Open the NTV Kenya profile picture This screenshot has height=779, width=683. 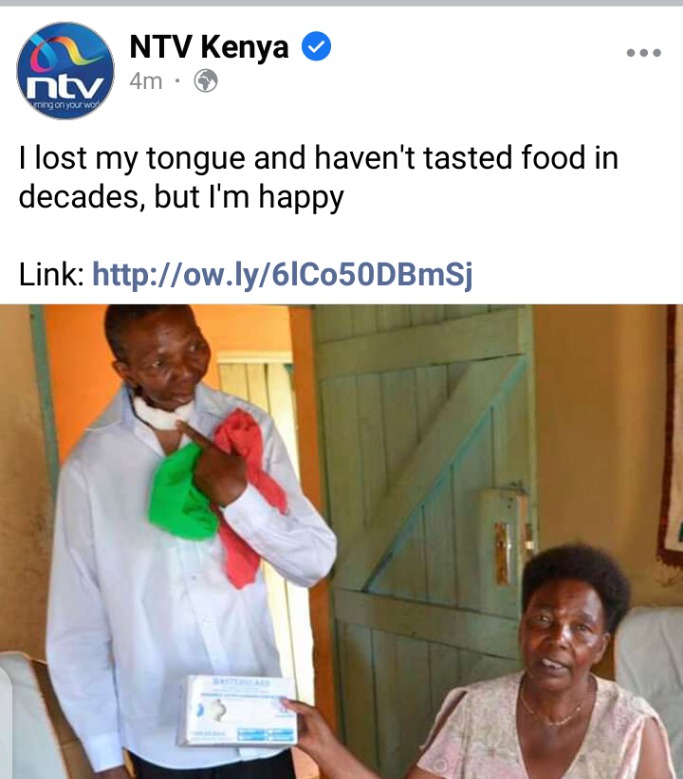tap(65, 71)
